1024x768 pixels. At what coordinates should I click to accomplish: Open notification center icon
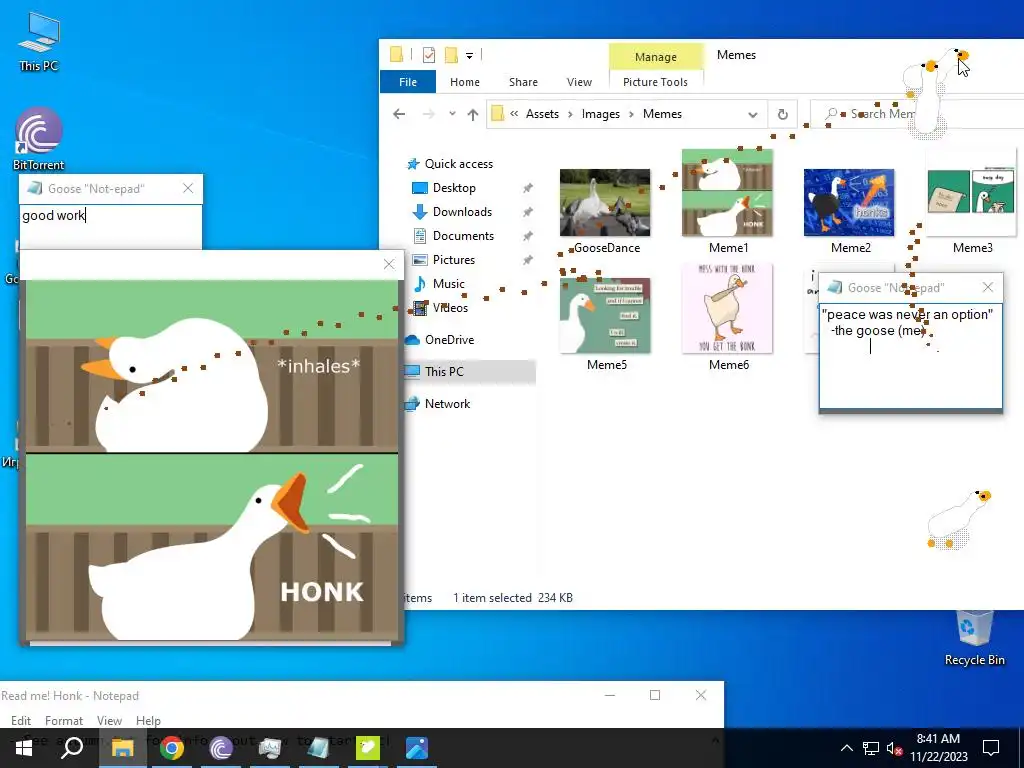coord(991,748)
